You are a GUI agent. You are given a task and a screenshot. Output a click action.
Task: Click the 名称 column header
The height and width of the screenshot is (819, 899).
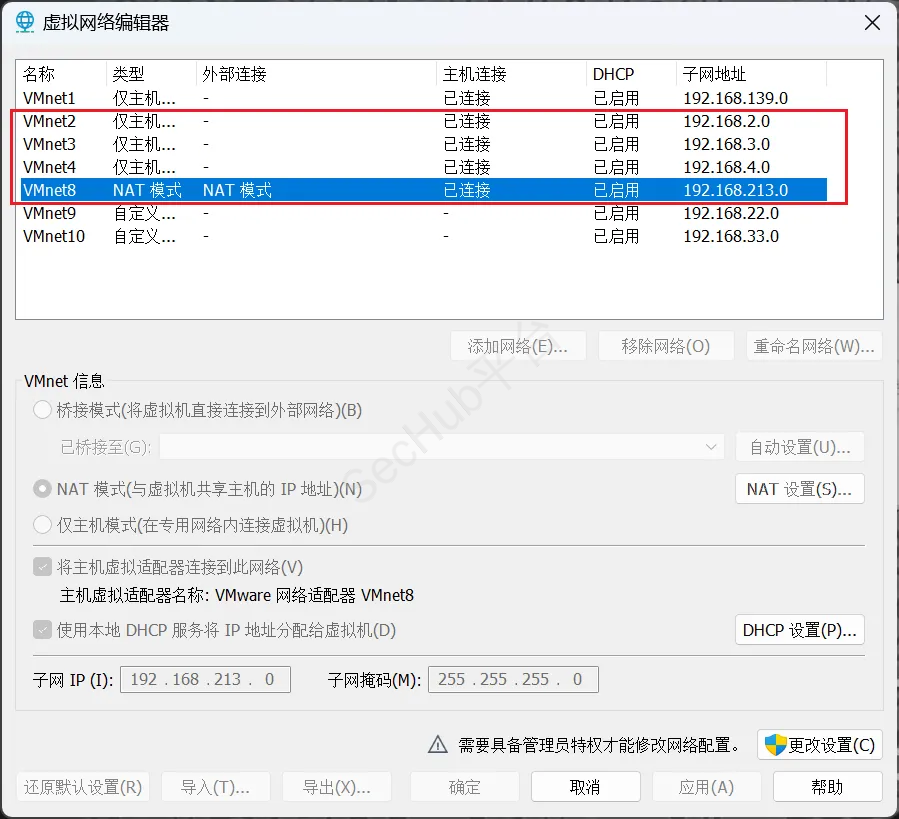61,74
